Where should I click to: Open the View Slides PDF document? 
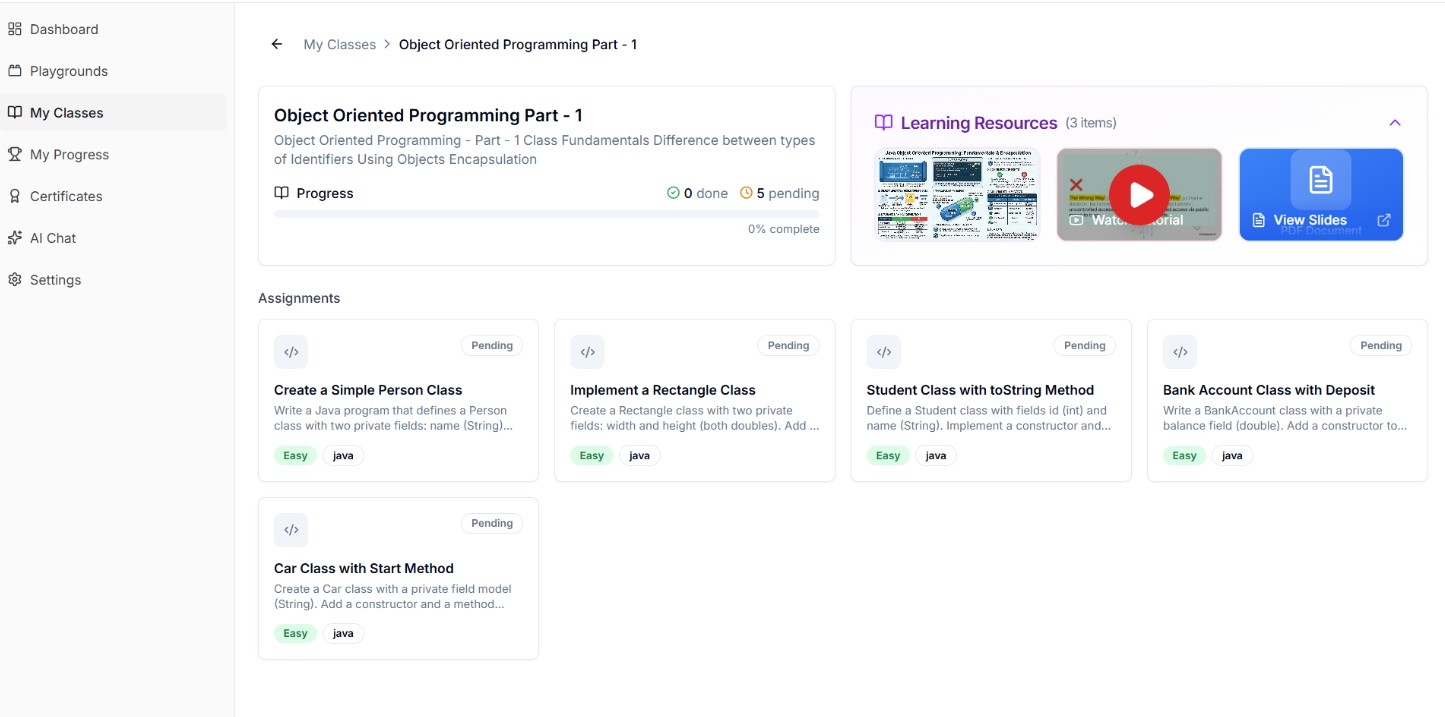1310,220
